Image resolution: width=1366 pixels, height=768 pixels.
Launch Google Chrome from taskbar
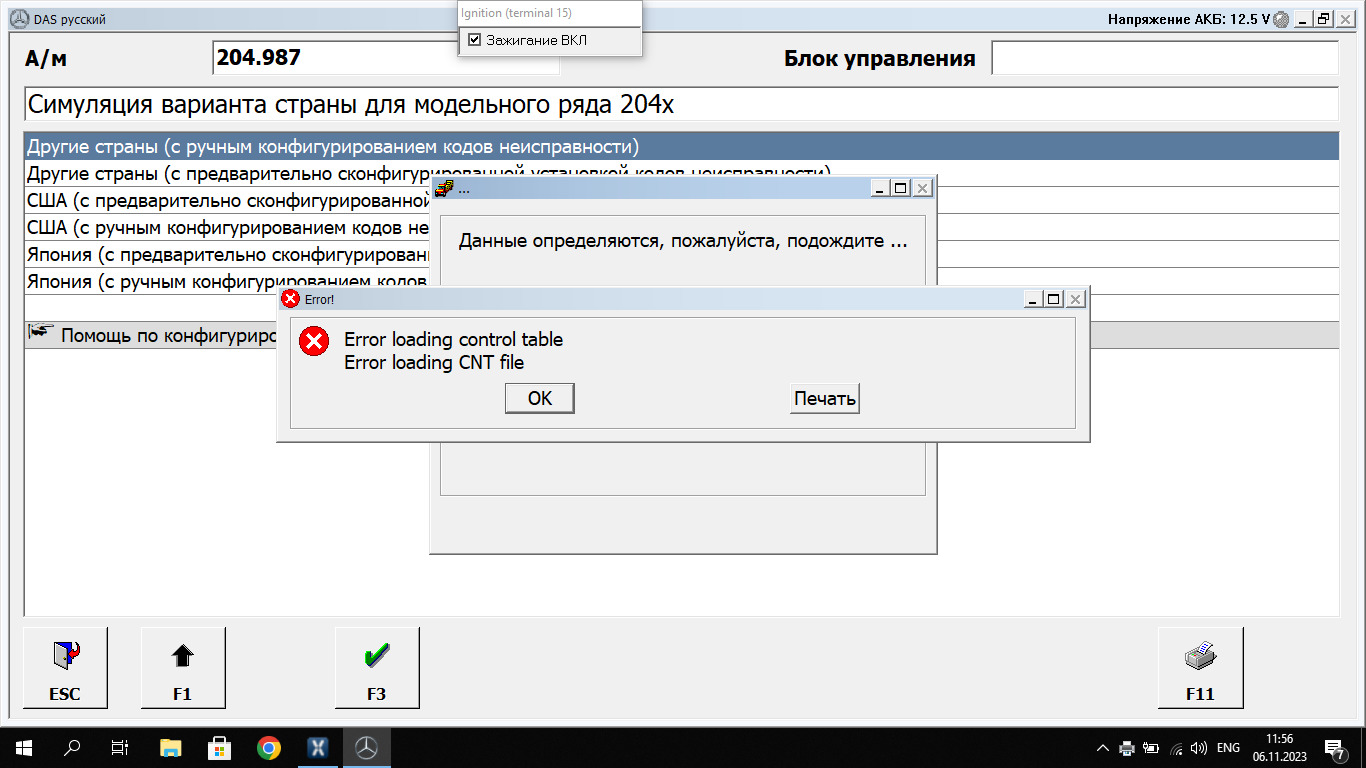[x=268, y=748]
